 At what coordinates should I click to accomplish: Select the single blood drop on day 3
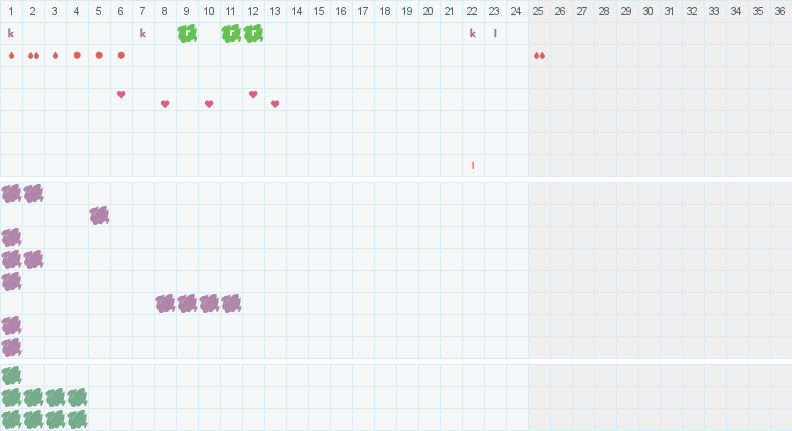coord(55,55)
